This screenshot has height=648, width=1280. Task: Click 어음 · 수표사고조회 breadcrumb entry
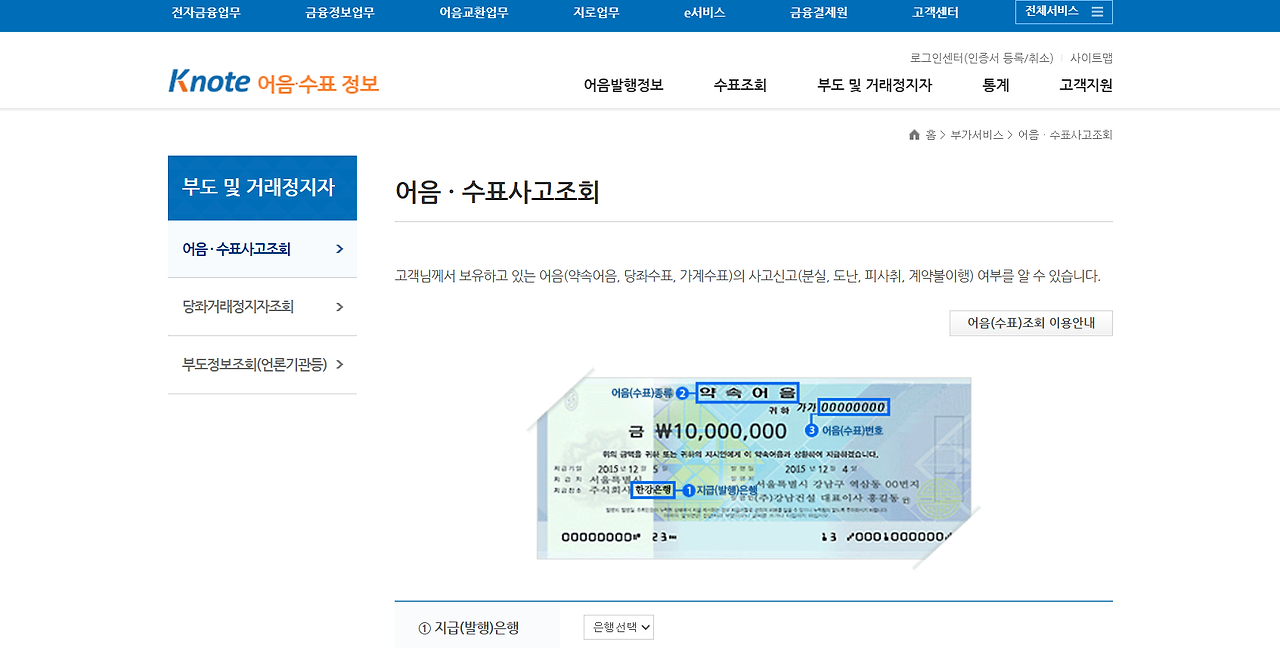click(x=1065, y=135)
